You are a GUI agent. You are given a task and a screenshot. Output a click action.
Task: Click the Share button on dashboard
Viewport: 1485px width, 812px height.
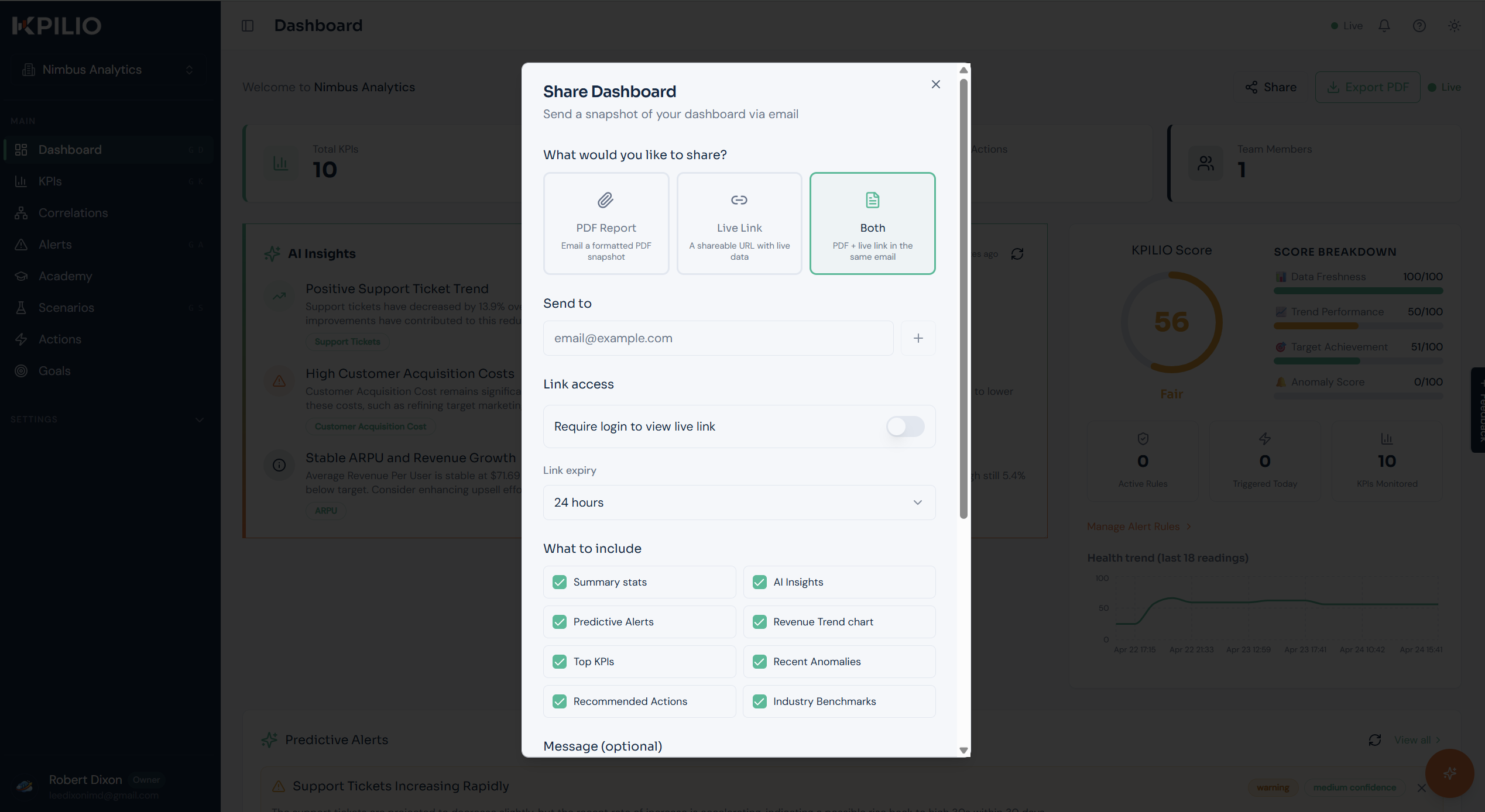click(1271, 87)
